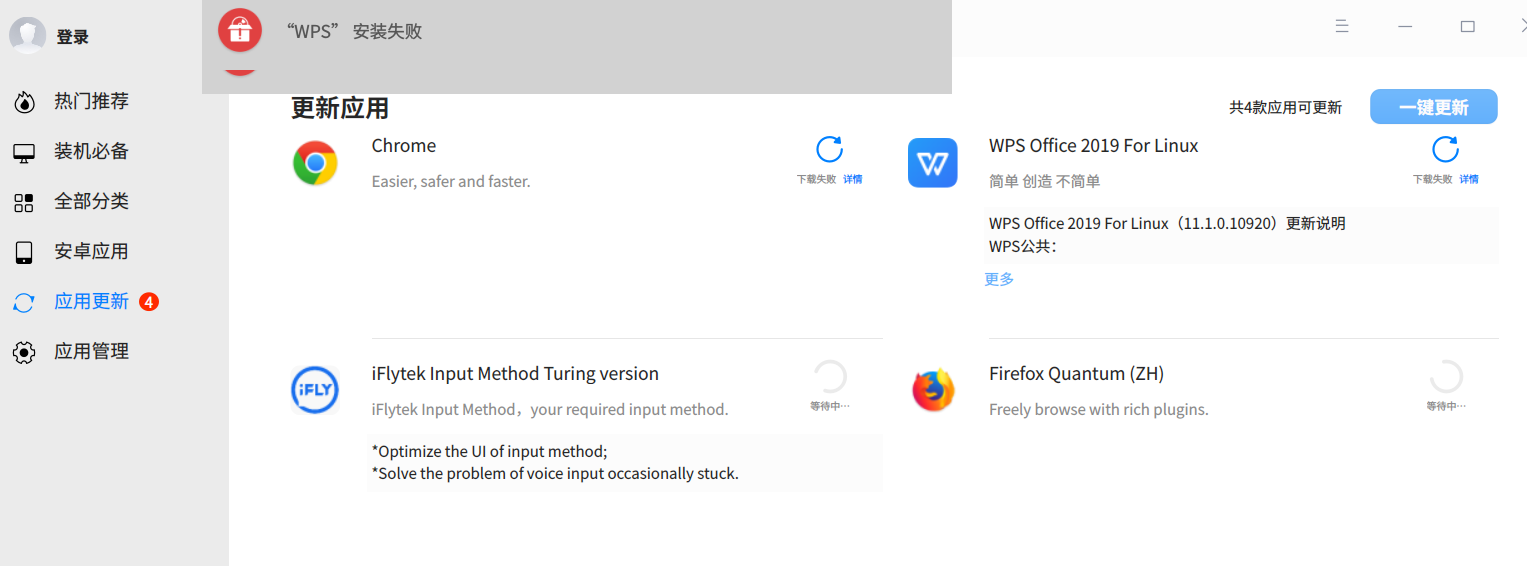This screenshot has height=566, width=1527.
Task: Click the WPS Office app icon
Action: (932, 163)
